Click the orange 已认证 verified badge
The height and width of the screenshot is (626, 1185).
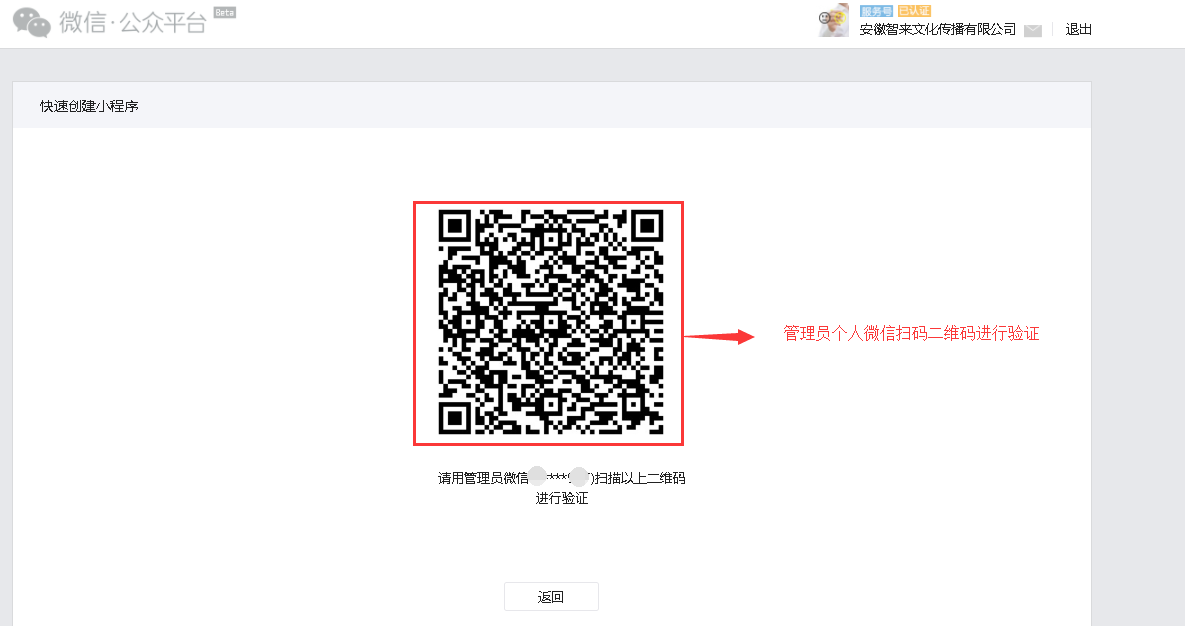[x=914, y=11]
